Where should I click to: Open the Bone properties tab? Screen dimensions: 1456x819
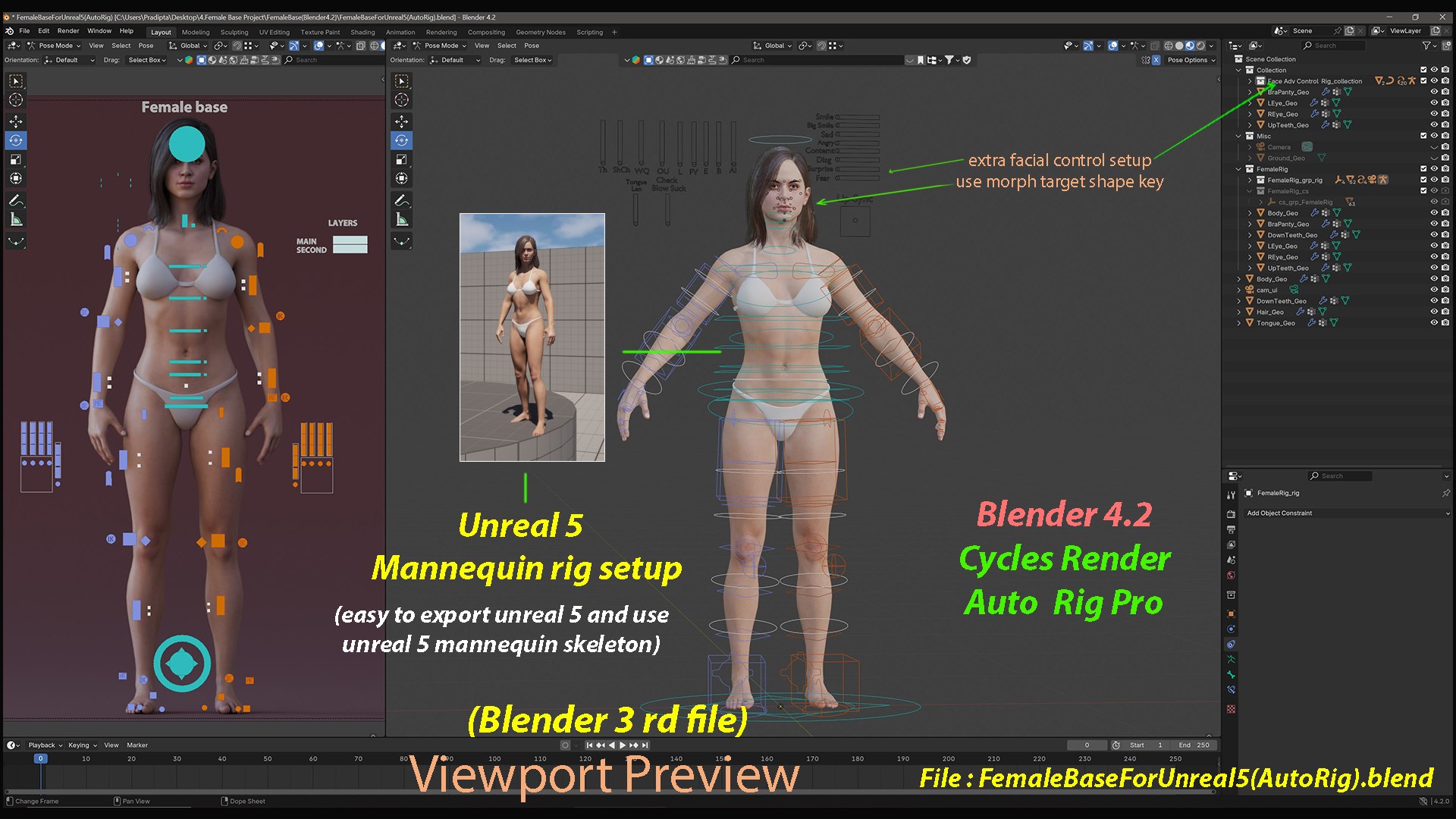(1231, 674)
